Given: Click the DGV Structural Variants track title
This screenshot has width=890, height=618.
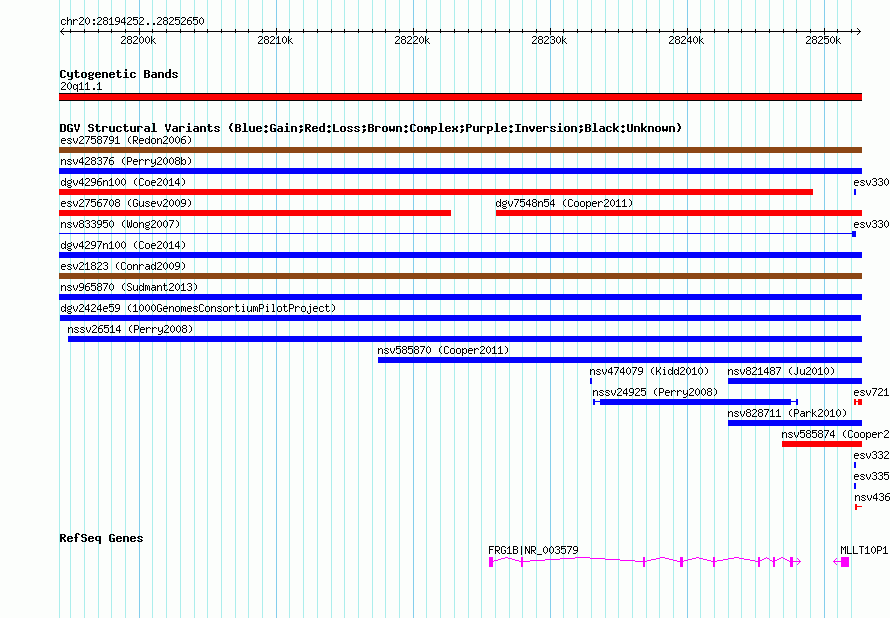Looking at the screenshot, I should pos(371,128).
